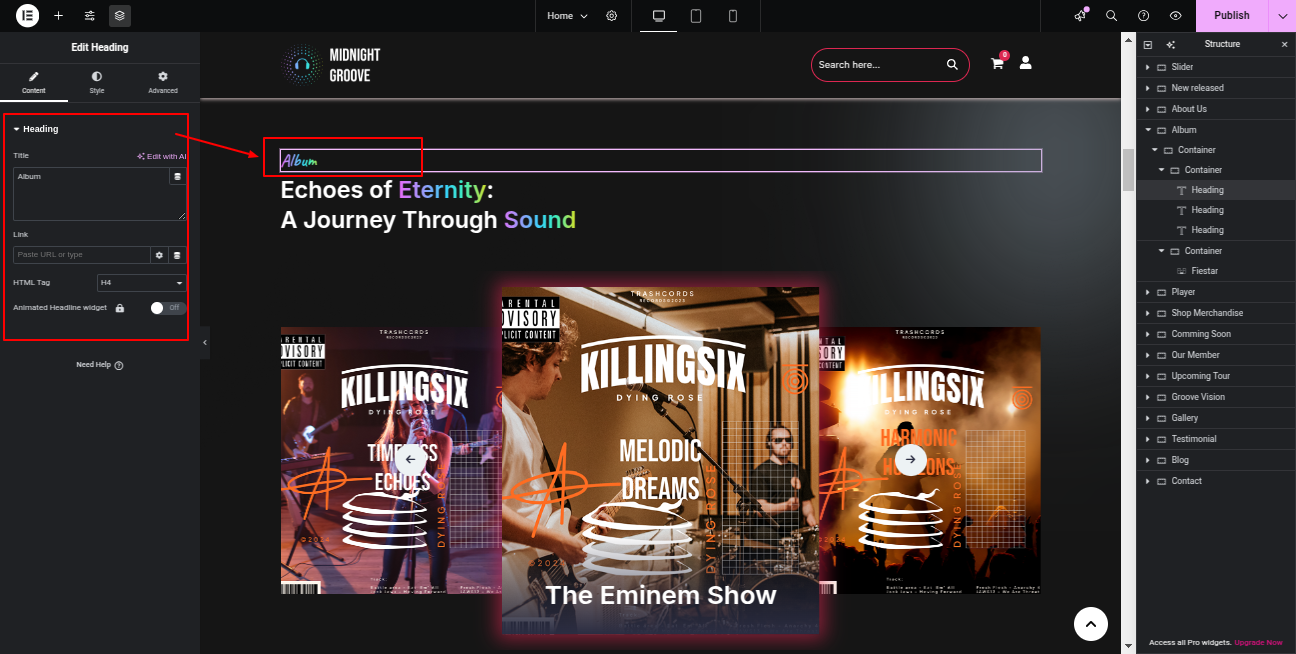Open page settings gear next to Home

pos(612,16)
